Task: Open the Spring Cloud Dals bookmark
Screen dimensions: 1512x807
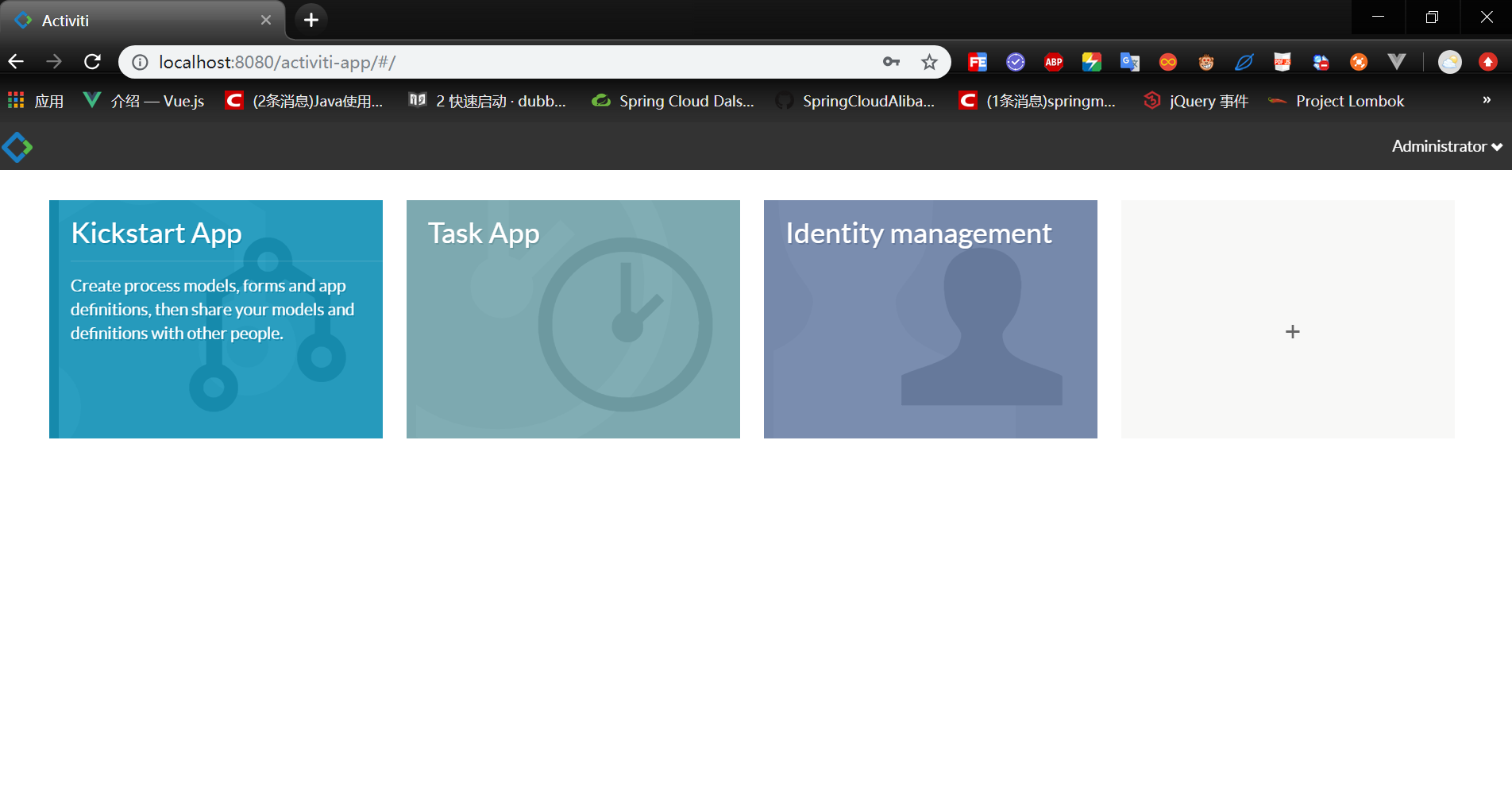Action: coord(673,101)
